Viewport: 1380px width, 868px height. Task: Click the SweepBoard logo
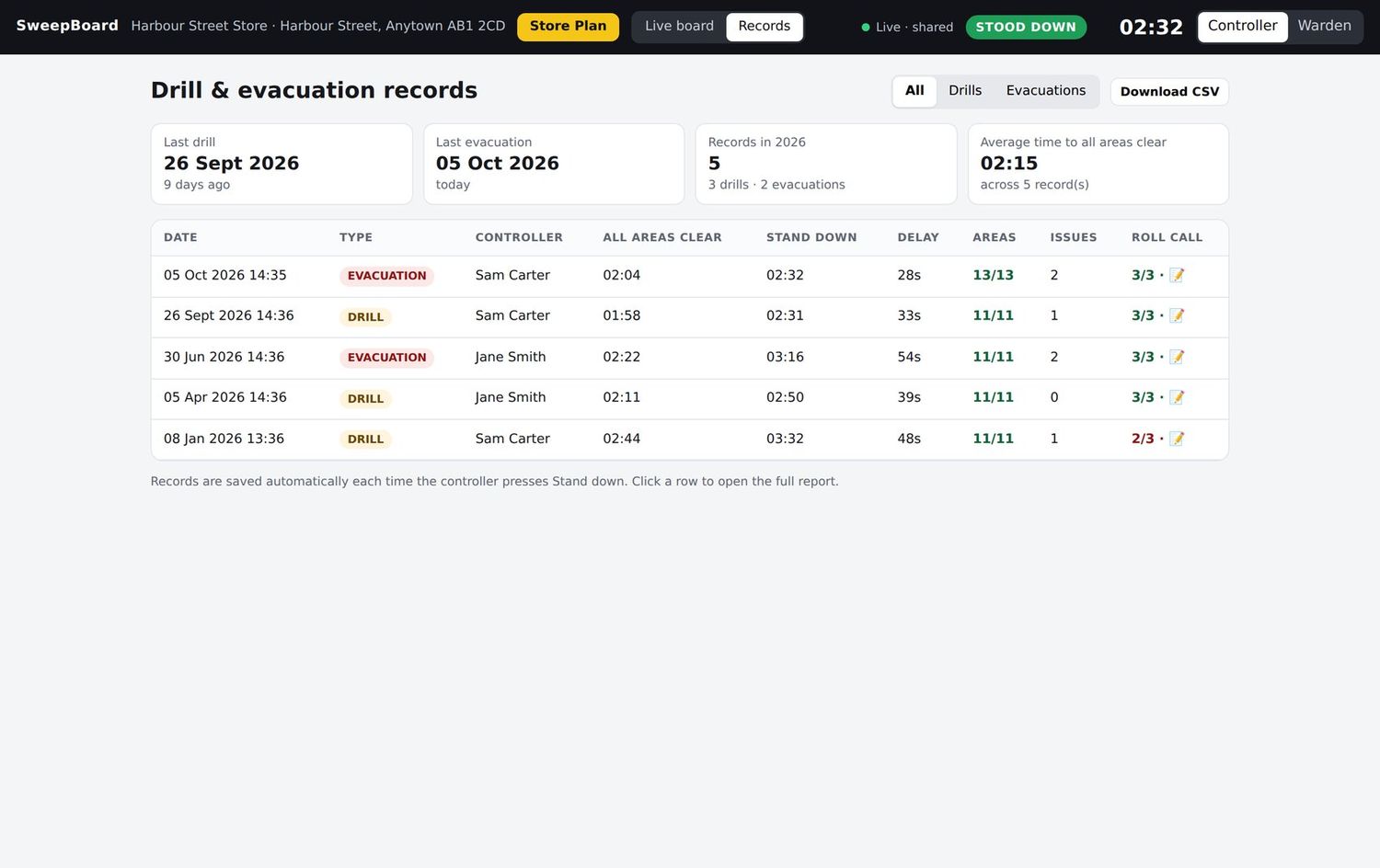coord(67,26)
